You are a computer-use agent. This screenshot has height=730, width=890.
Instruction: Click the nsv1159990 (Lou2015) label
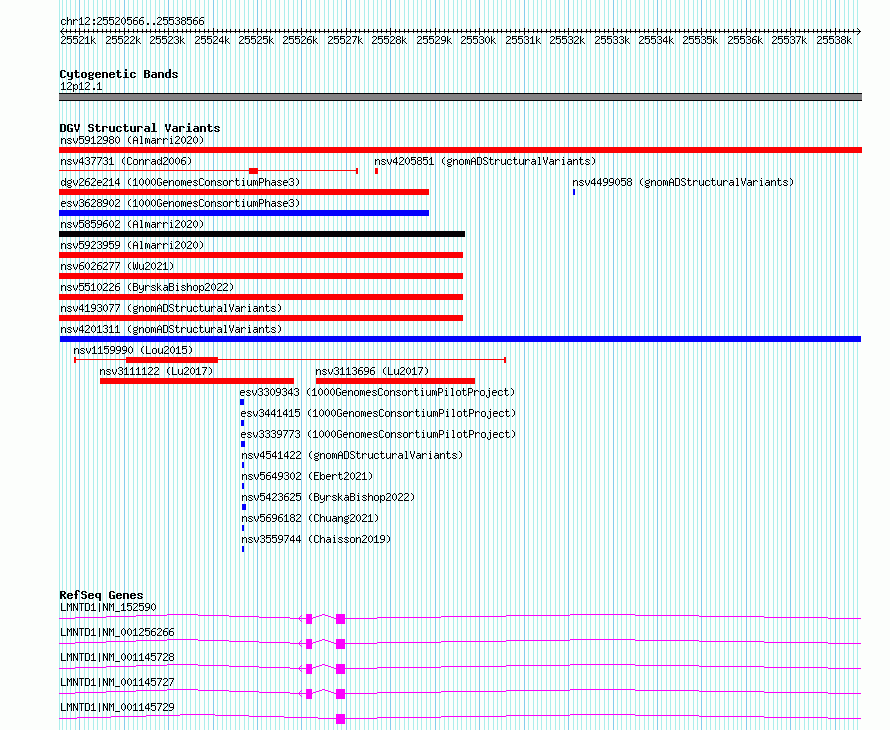tap(133, 350)
